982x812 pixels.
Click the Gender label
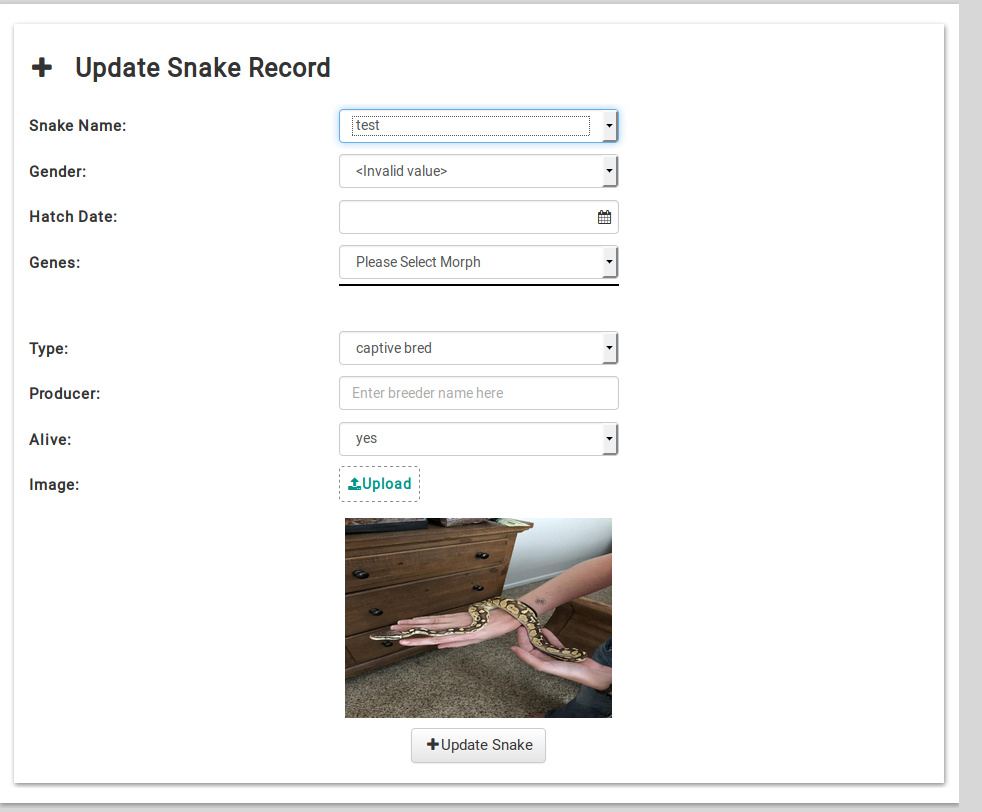[58, 172]
